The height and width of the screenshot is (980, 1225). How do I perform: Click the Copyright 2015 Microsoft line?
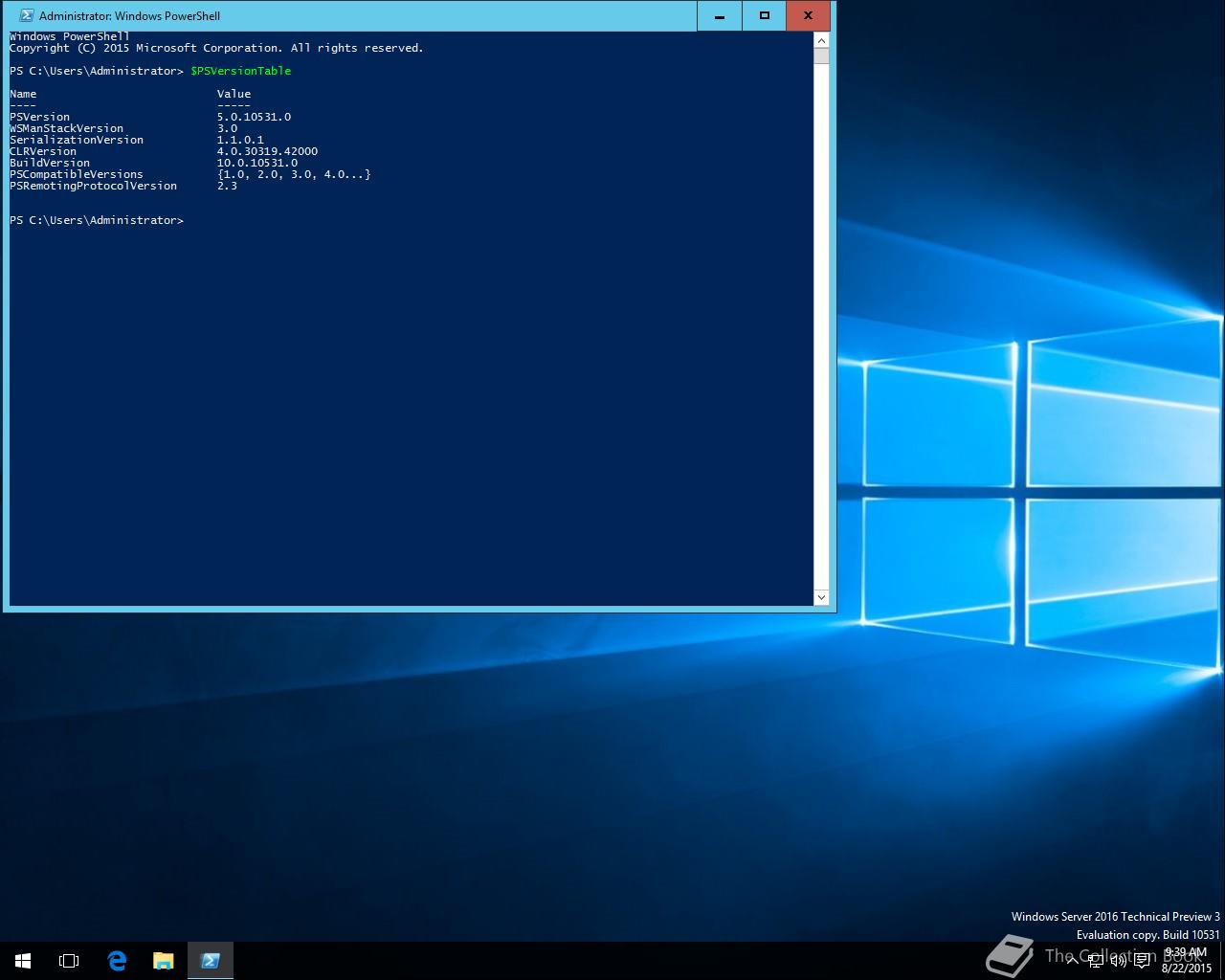216,48
